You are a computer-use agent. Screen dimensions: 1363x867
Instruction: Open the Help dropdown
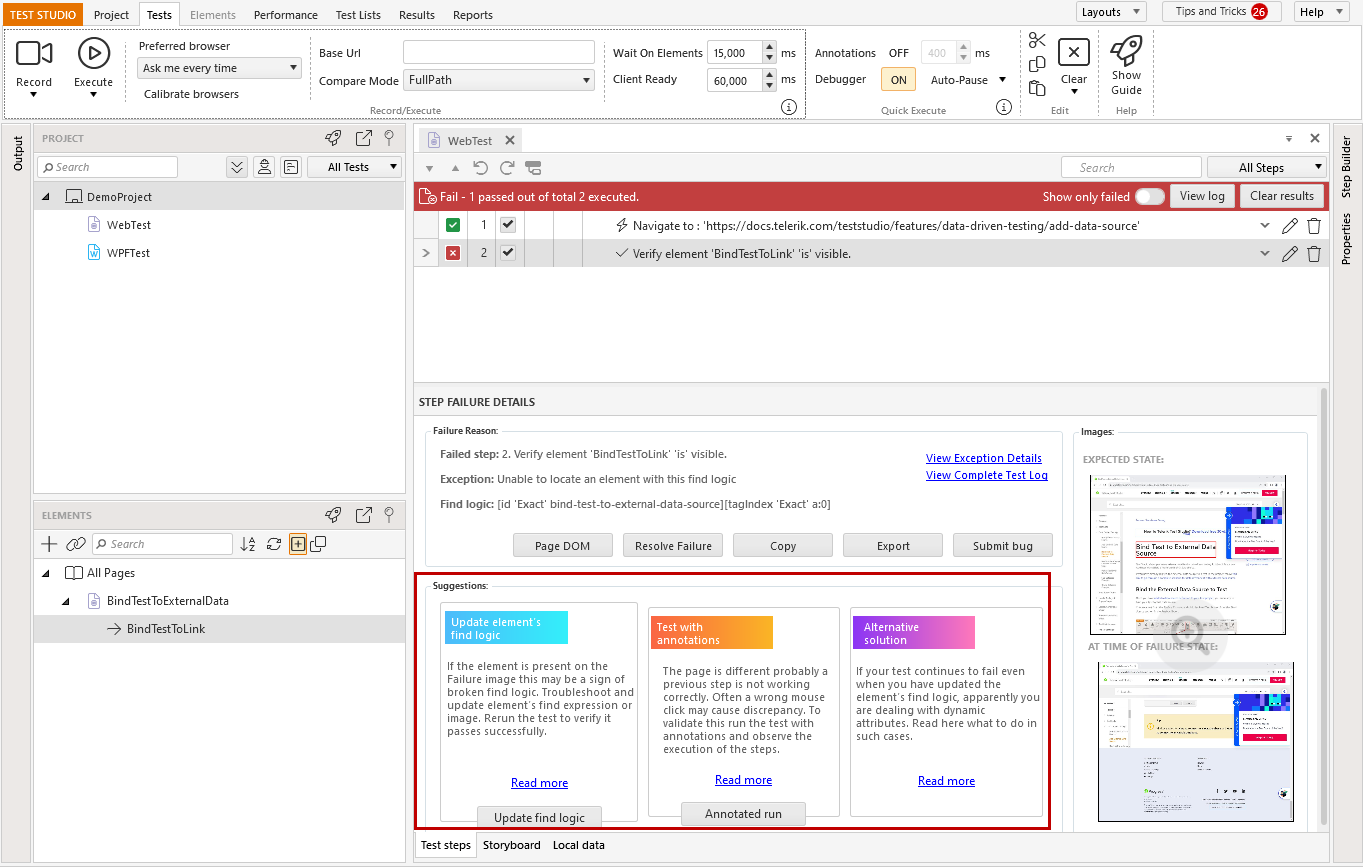(x=1322, y=12)
